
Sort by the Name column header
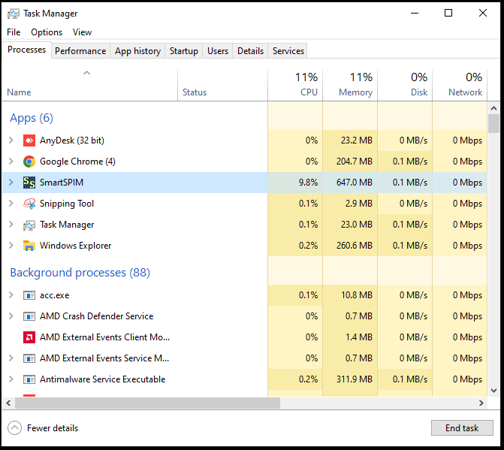pos(90,85)
